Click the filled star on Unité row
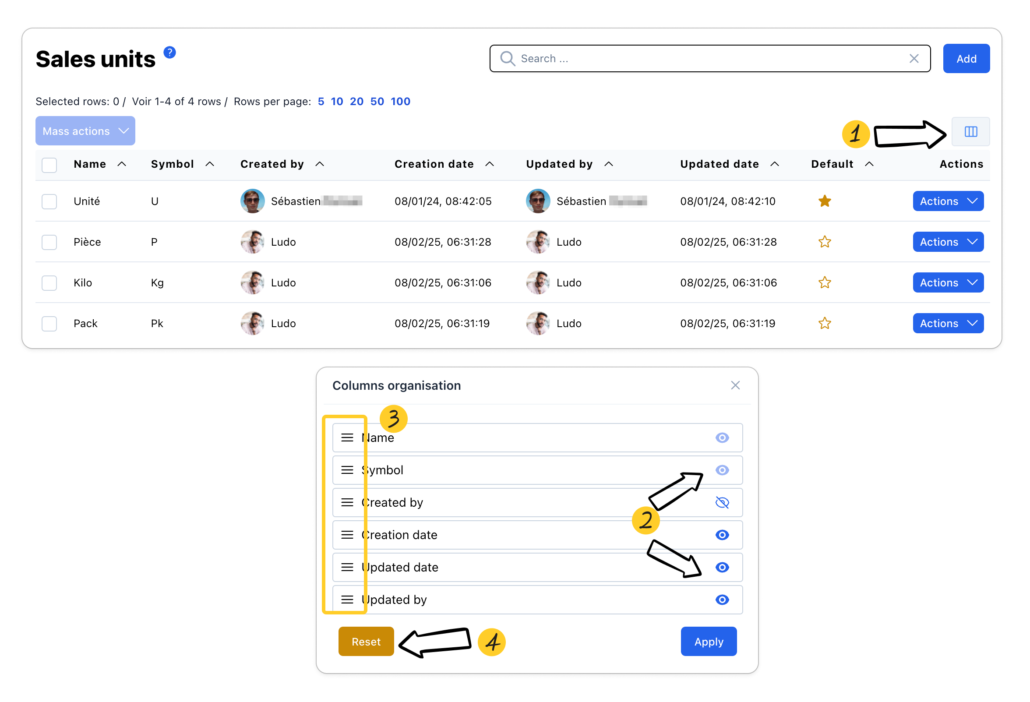This screenshot has width=1030, height=702. pos(825,201)
